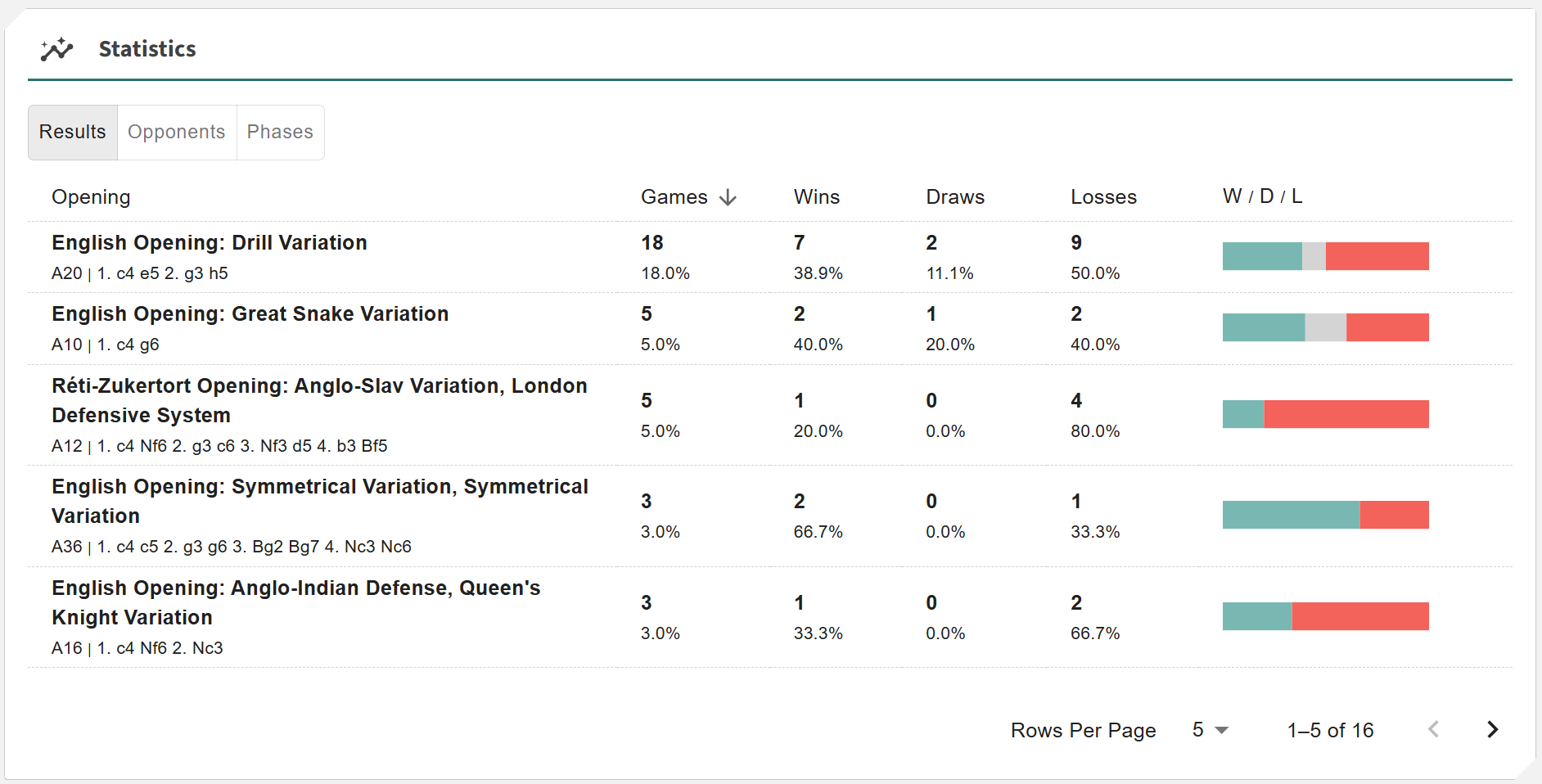Click the Statistics sparkle chart icon
This screenshot has width=1542, height=784.
click(x=56, y=49)
